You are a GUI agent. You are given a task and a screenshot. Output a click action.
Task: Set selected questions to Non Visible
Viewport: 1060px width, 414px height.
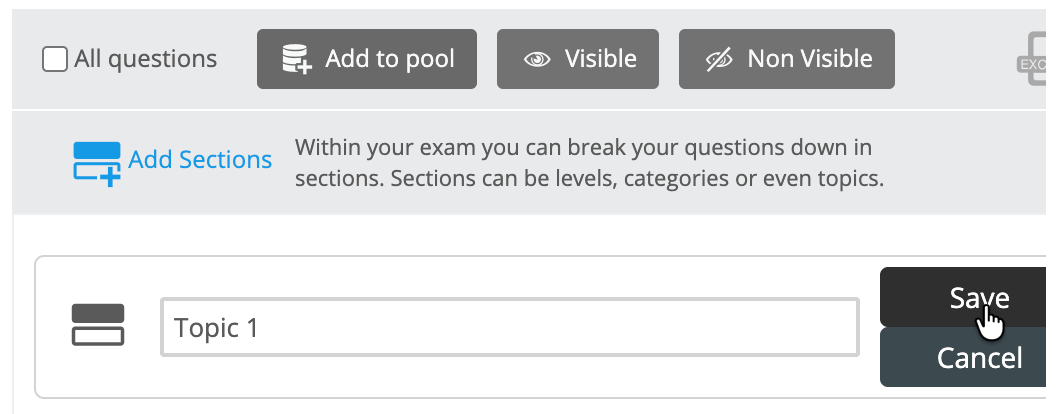[x=786, y=59]
